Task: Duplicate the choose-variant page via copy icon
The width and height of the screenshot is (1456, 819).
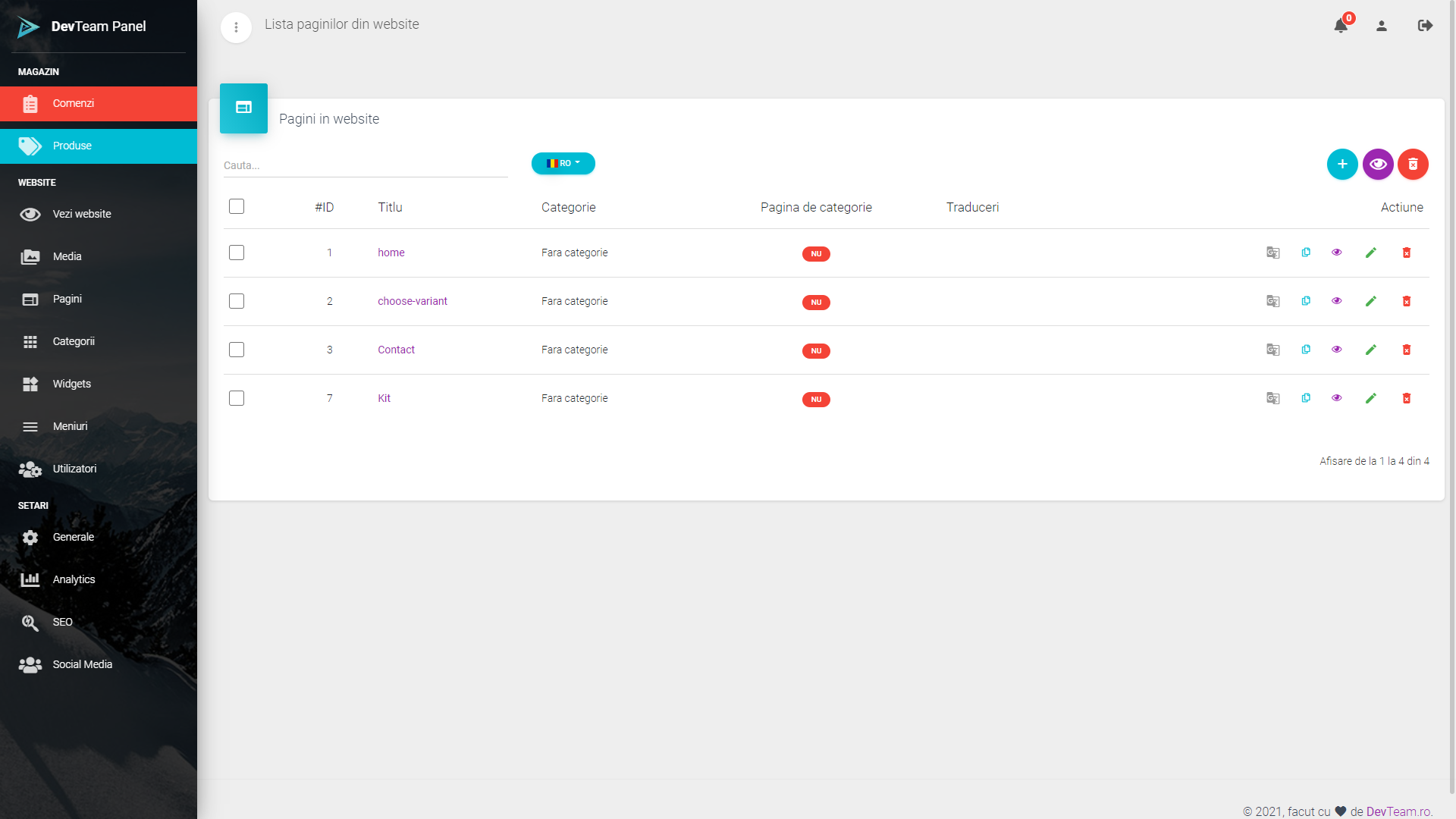Action: click(1306, 301)
